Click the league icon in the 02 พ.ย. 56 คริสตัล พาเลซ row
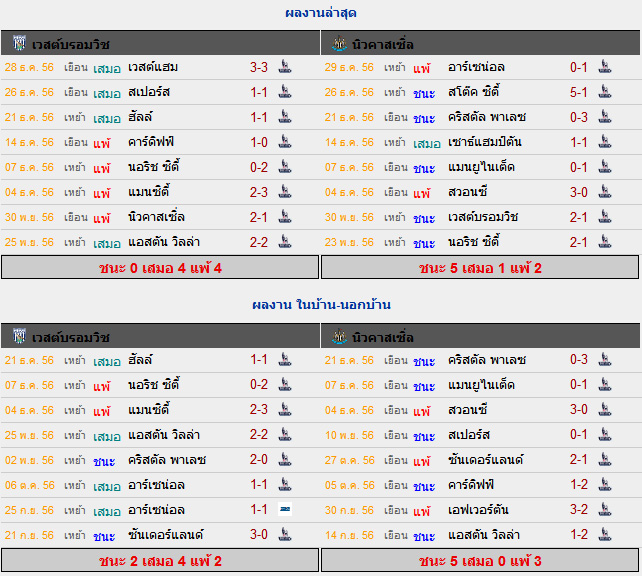Viewport: 642px width, 576px height. [285, 459]
